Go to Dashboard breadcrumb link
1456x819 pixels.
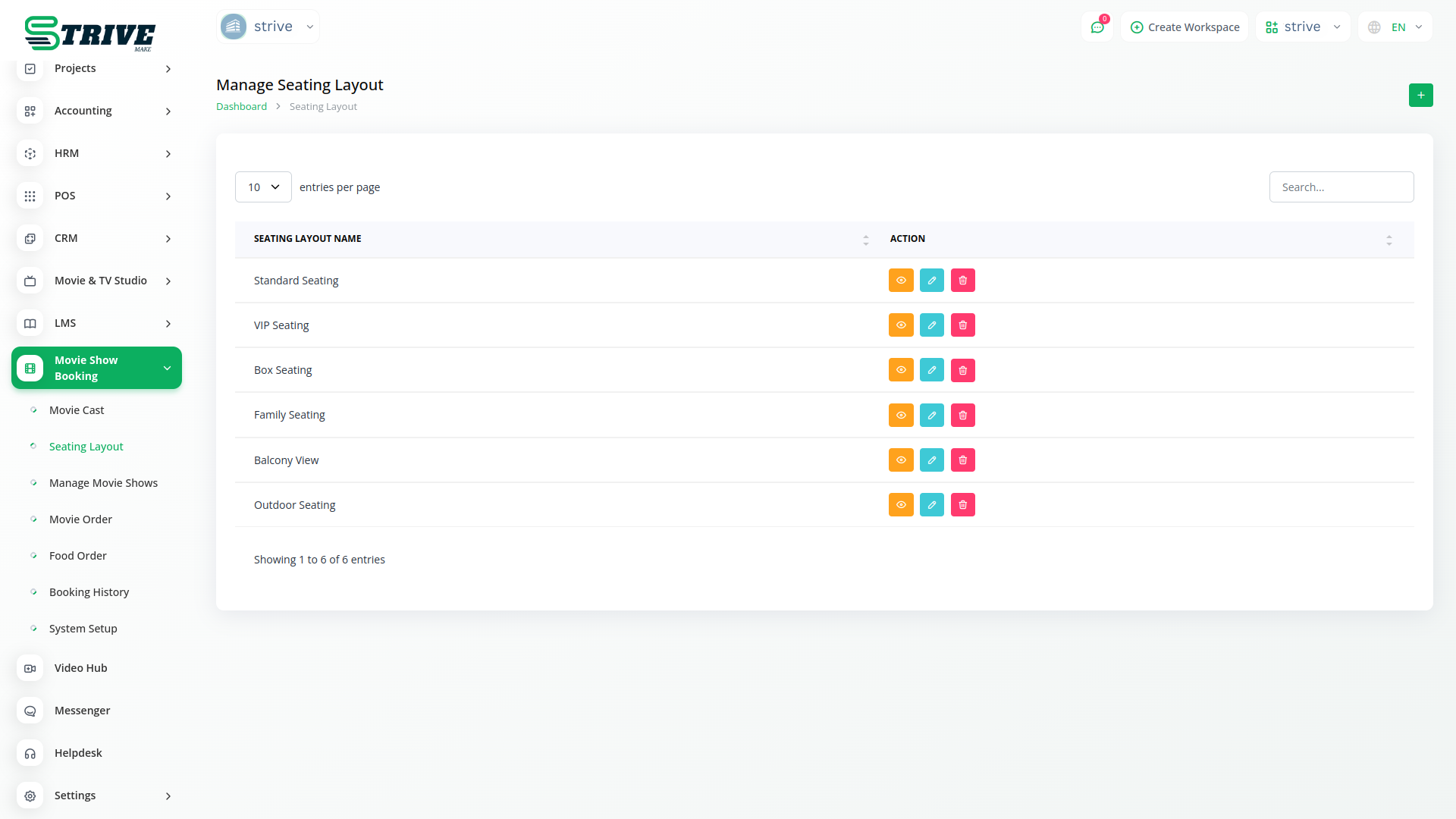coord(241,107)
